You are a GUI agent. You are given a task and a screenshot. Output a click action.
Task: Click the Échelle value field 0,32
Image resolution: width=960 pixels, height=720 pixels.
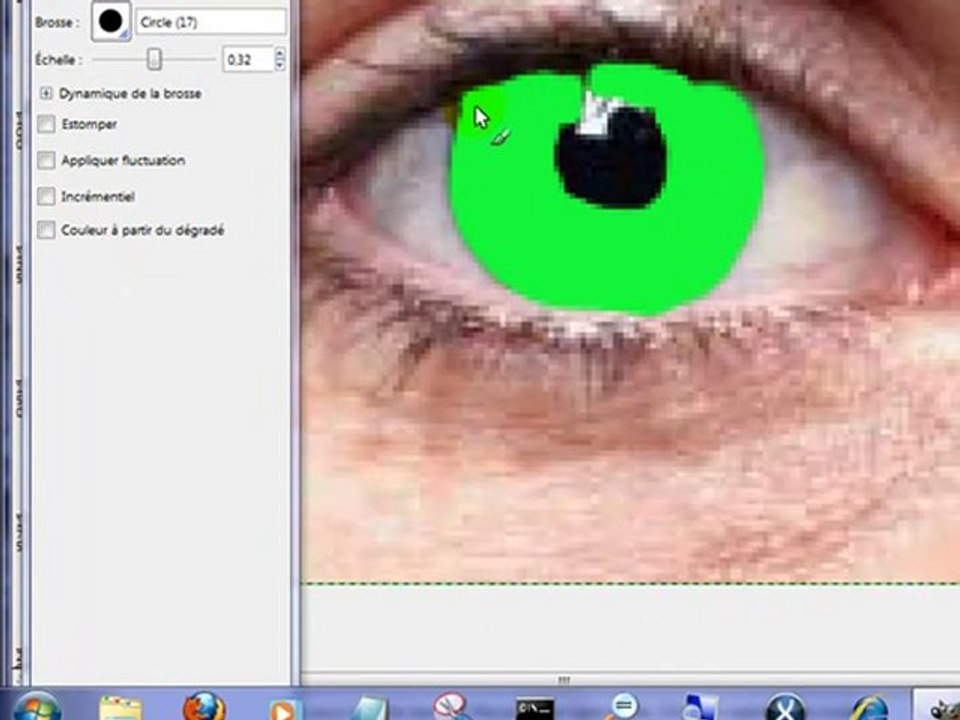(248, 59)
